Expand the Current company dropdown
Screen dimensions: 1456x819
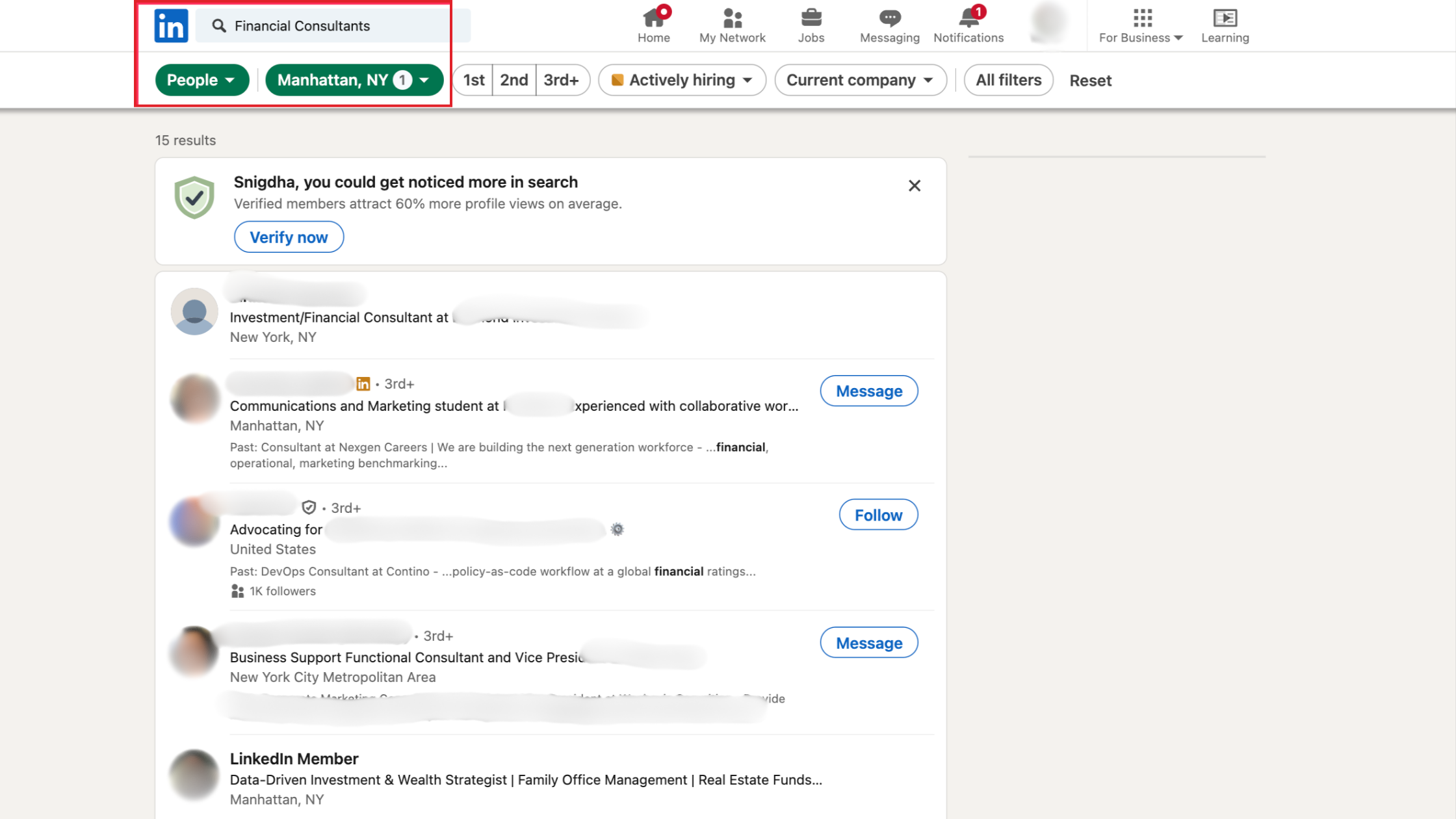[860, 80]
